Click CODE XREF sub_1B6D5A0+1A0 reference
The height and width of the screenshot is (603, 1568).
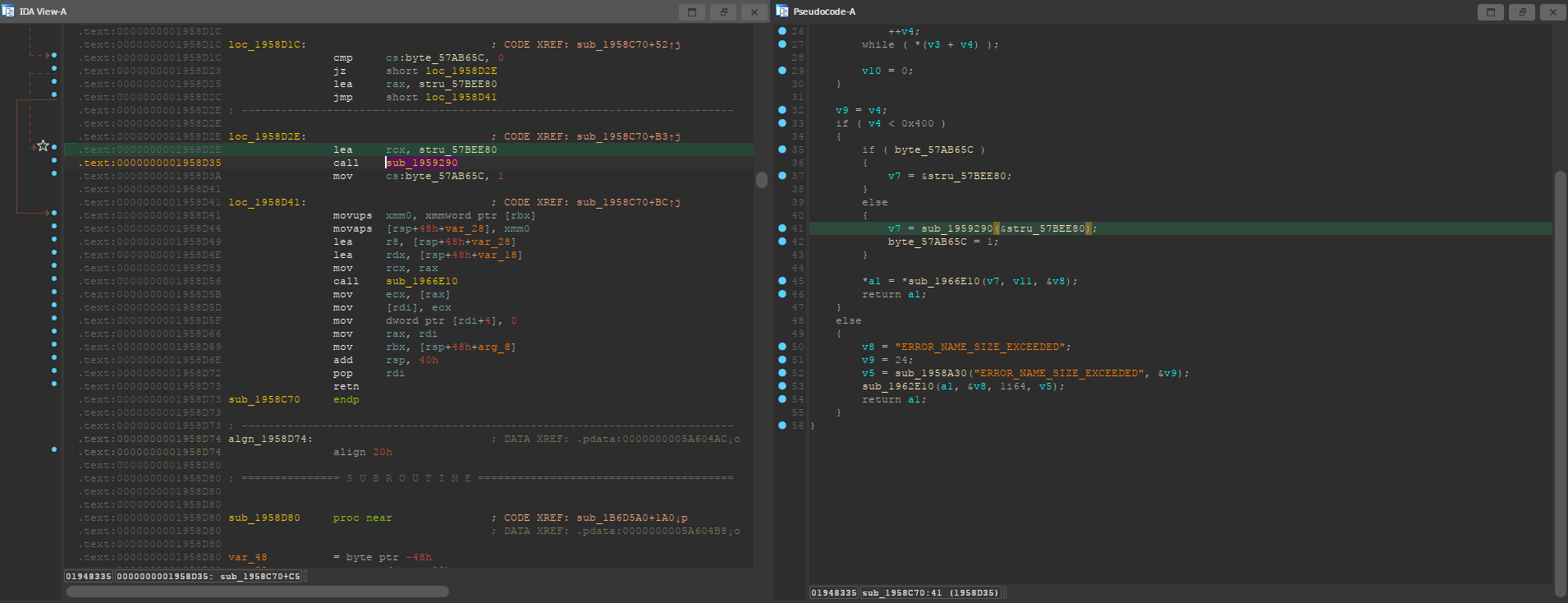[x=590, y=518]
